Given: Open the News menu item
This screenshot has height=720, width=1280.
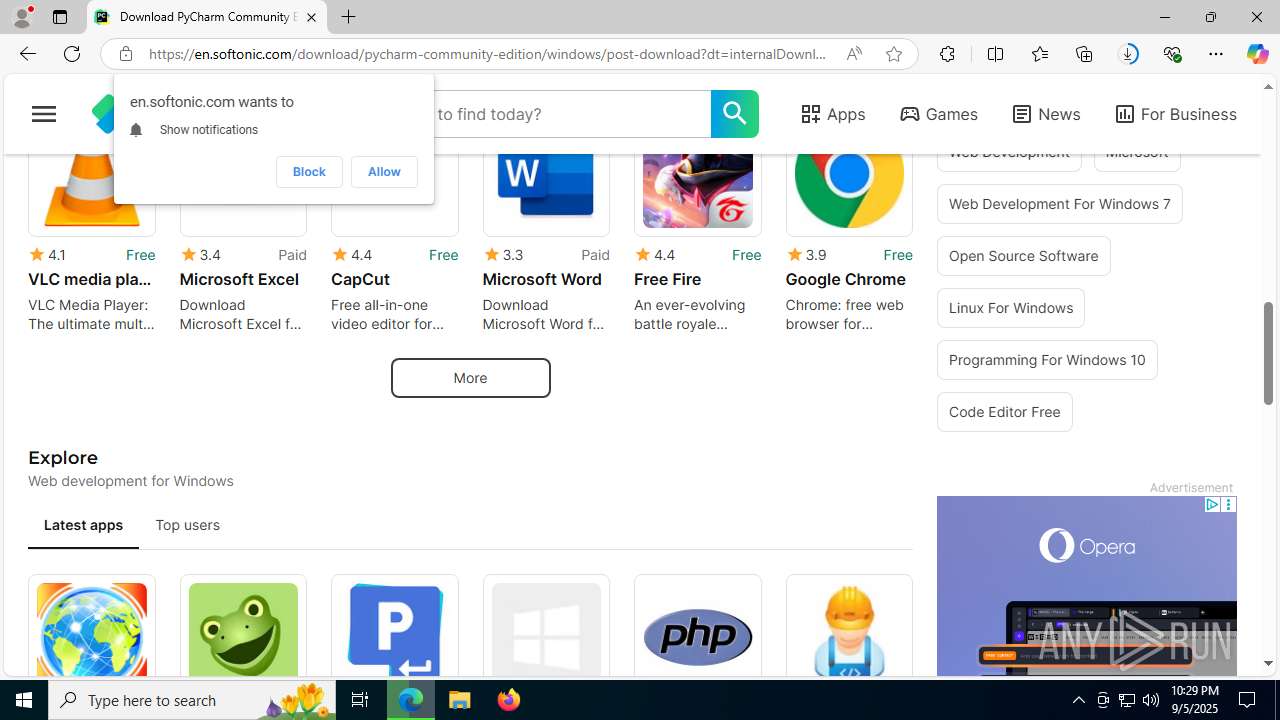Looking at the screenshot, I should 1046,114.
